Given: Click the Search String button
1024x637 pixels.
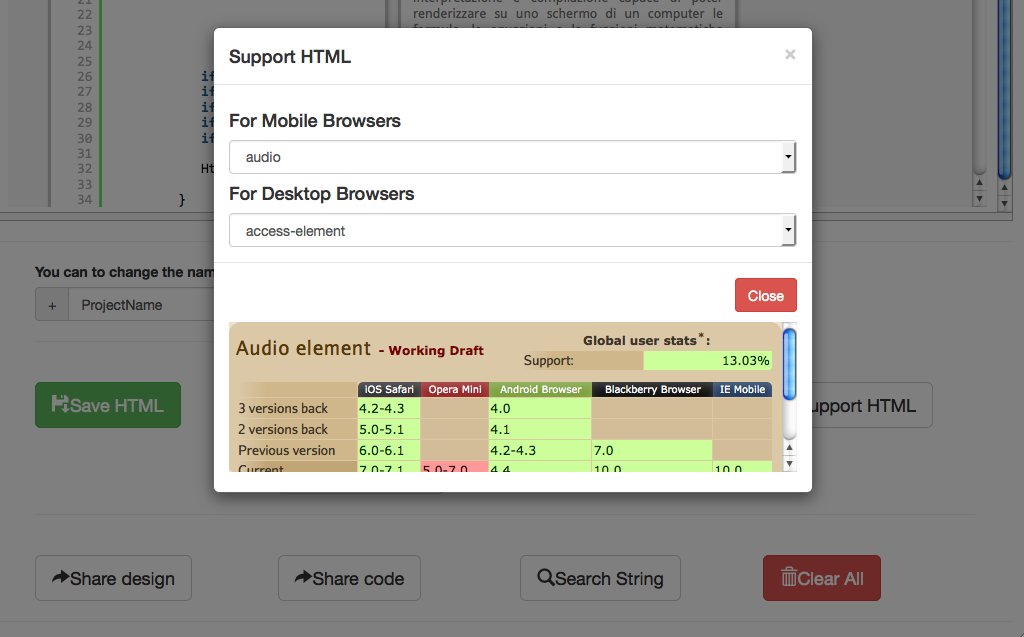Looking at the screenshot, I should [x=600, y=578].
